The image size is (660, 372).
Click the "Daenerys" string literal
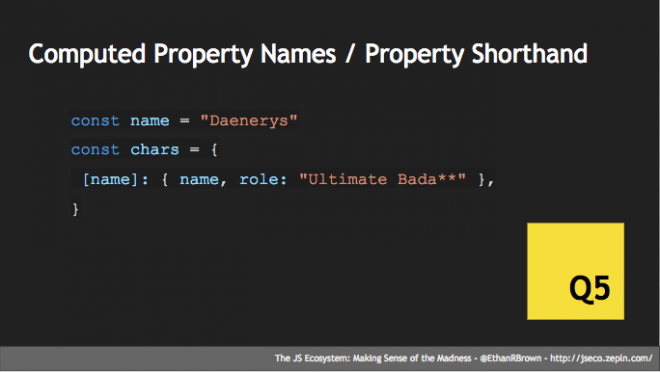(249, 121)
